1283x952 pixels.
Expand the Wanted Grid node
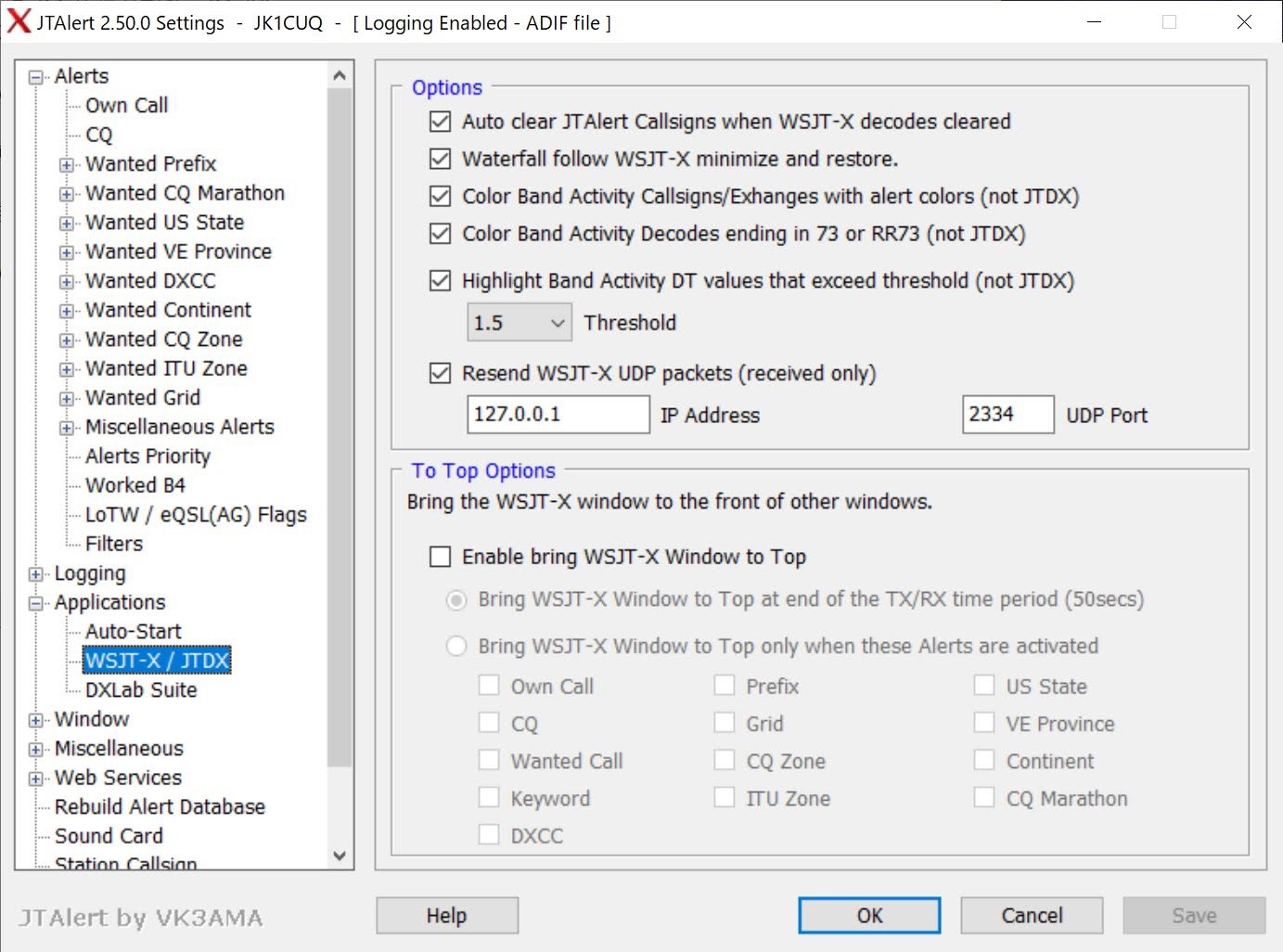(67, 399)
